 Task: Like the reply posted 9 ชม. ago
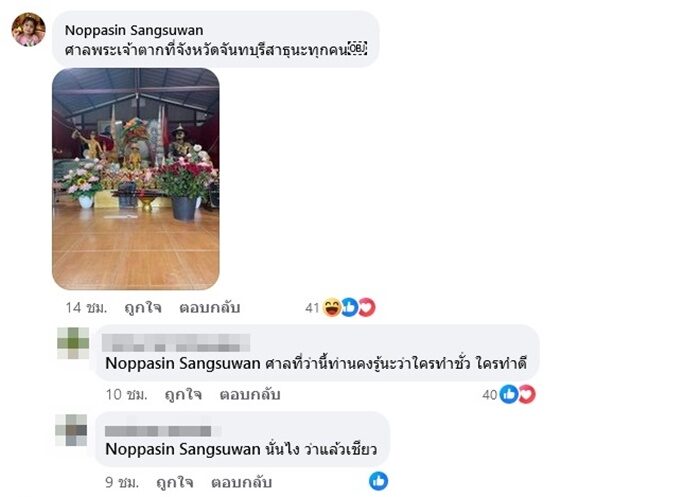[175, 482]
